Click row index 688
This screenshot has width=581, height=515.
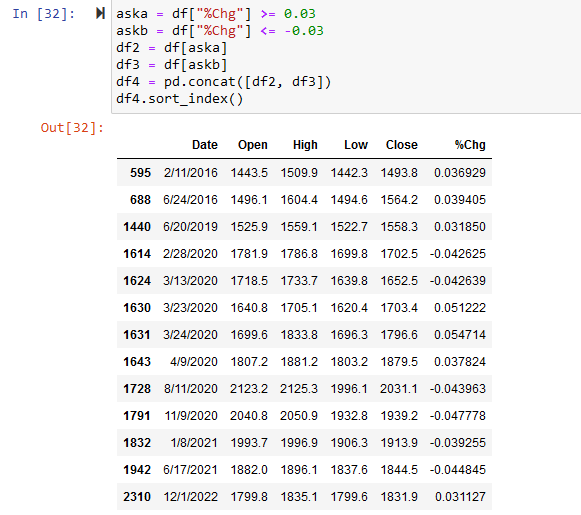(140, 200)
